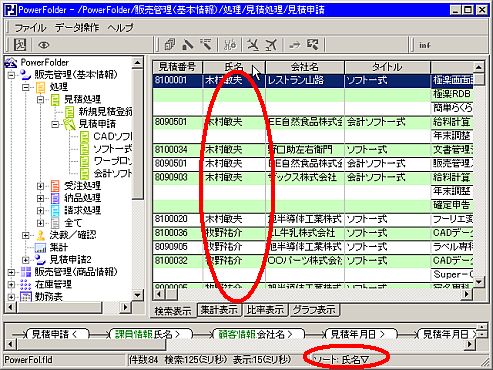Click the first toolbar icon left of the eye
493x370 pixels.
pyautogui.click(x=20, y=45)
